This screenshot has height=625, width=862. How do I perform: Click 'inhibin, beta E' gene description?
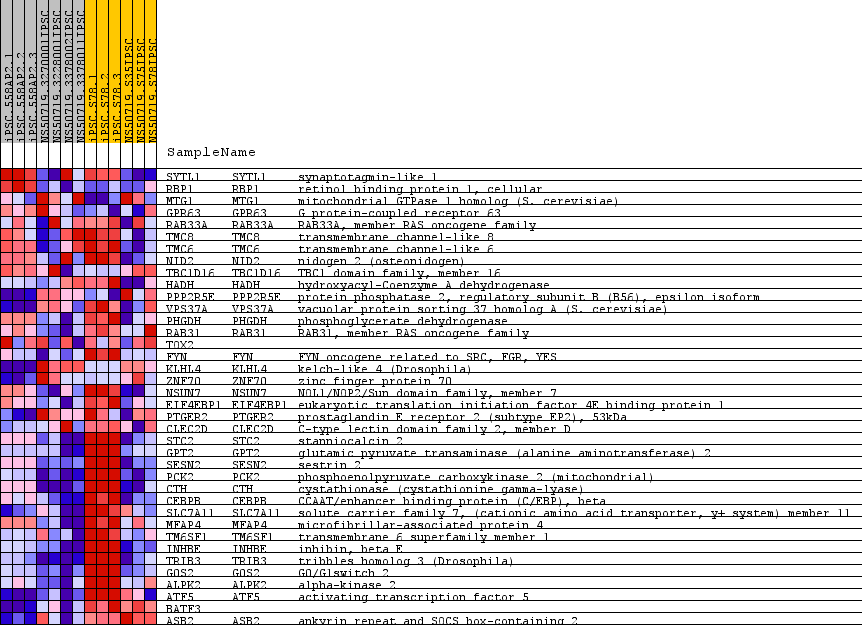[350, 549]
